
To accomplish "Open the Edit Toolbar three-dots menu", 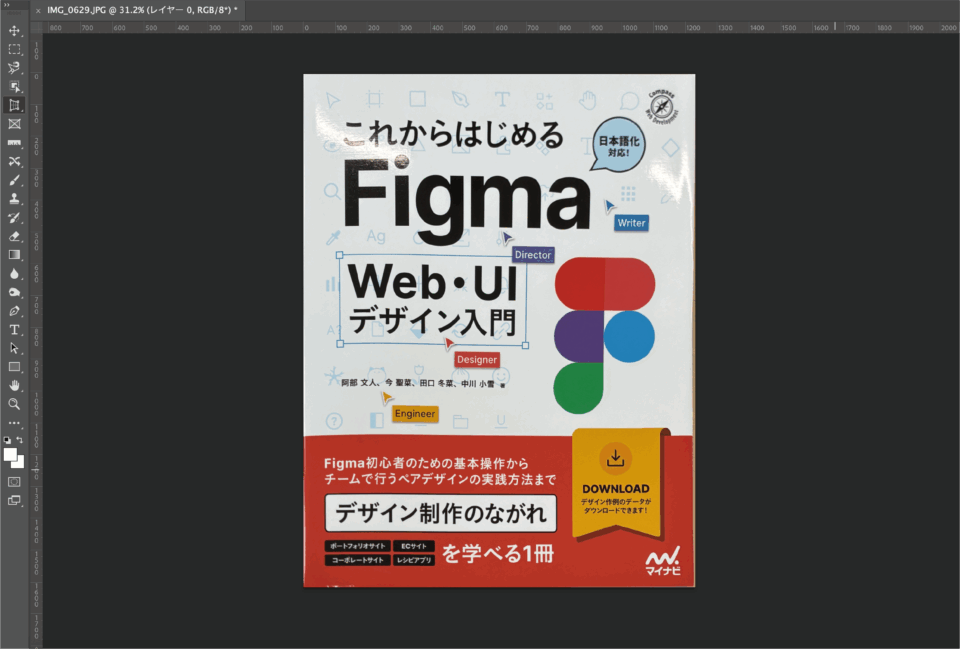I will tap(14, 422).
